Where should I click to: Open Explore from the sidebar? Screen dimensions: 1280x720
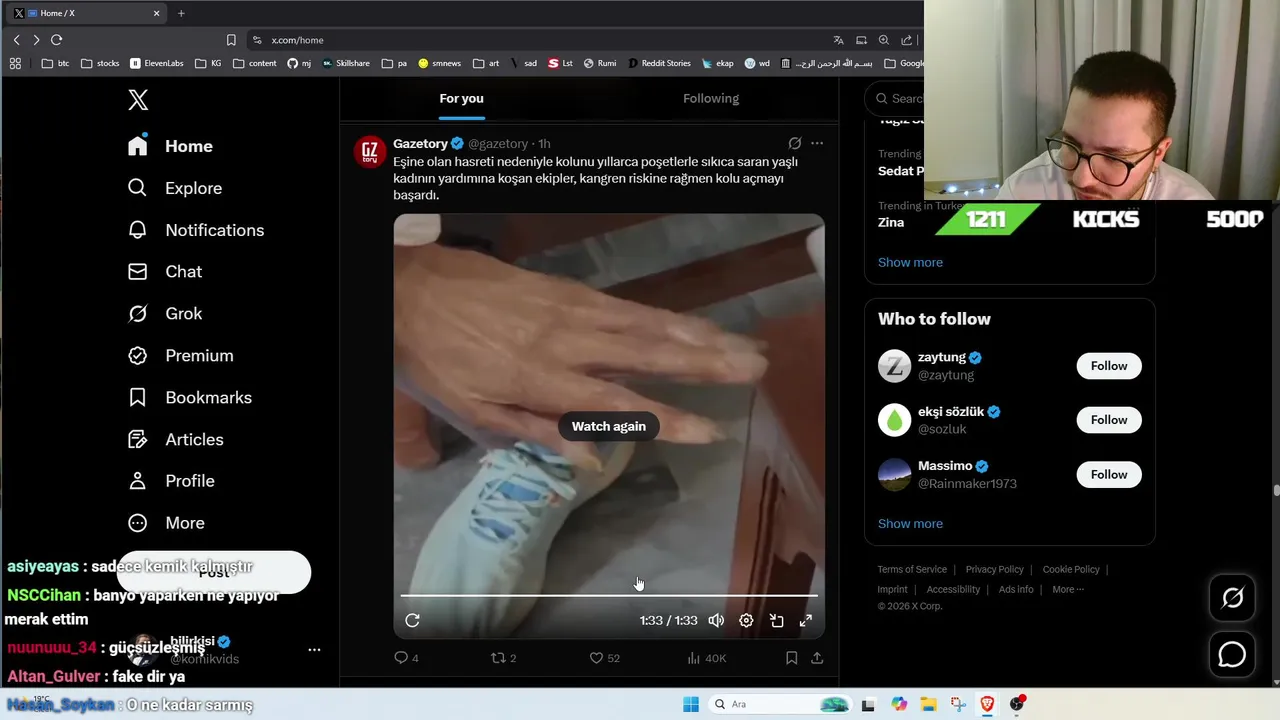point(175,188)
